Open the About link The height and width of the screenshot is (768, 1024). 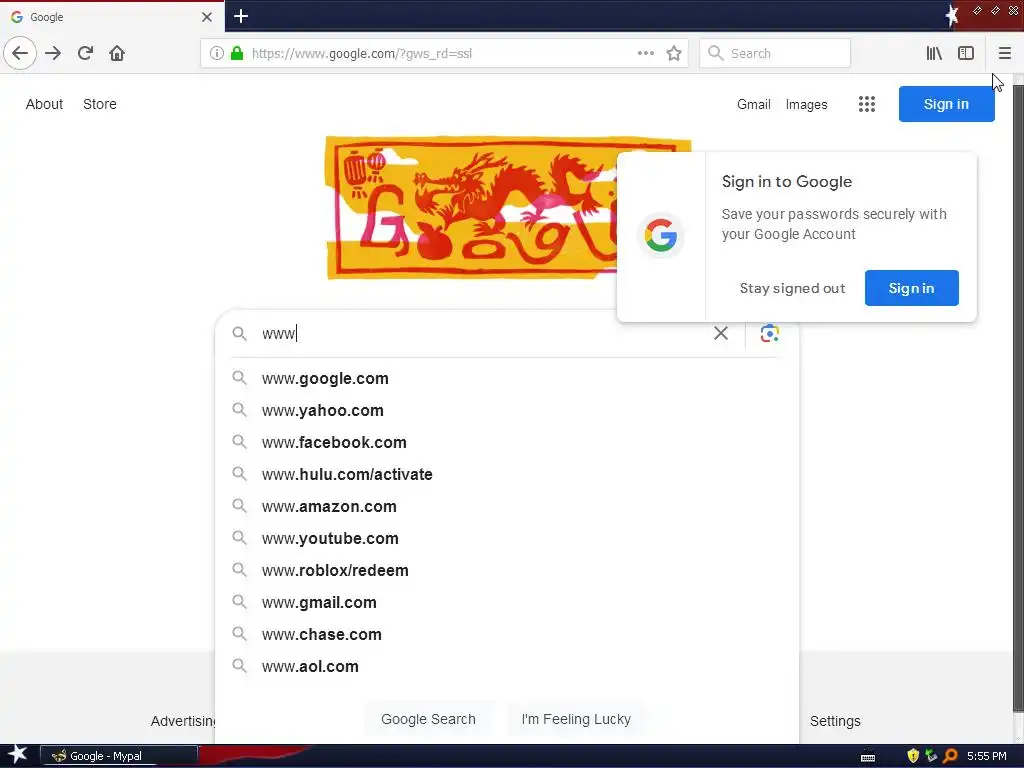[x=44, y=104]
